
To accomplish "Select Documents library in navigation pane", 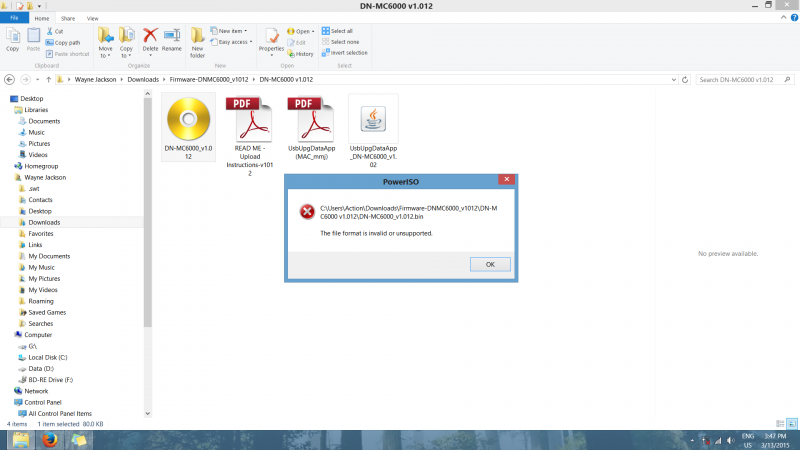I will tap(39, 121).
